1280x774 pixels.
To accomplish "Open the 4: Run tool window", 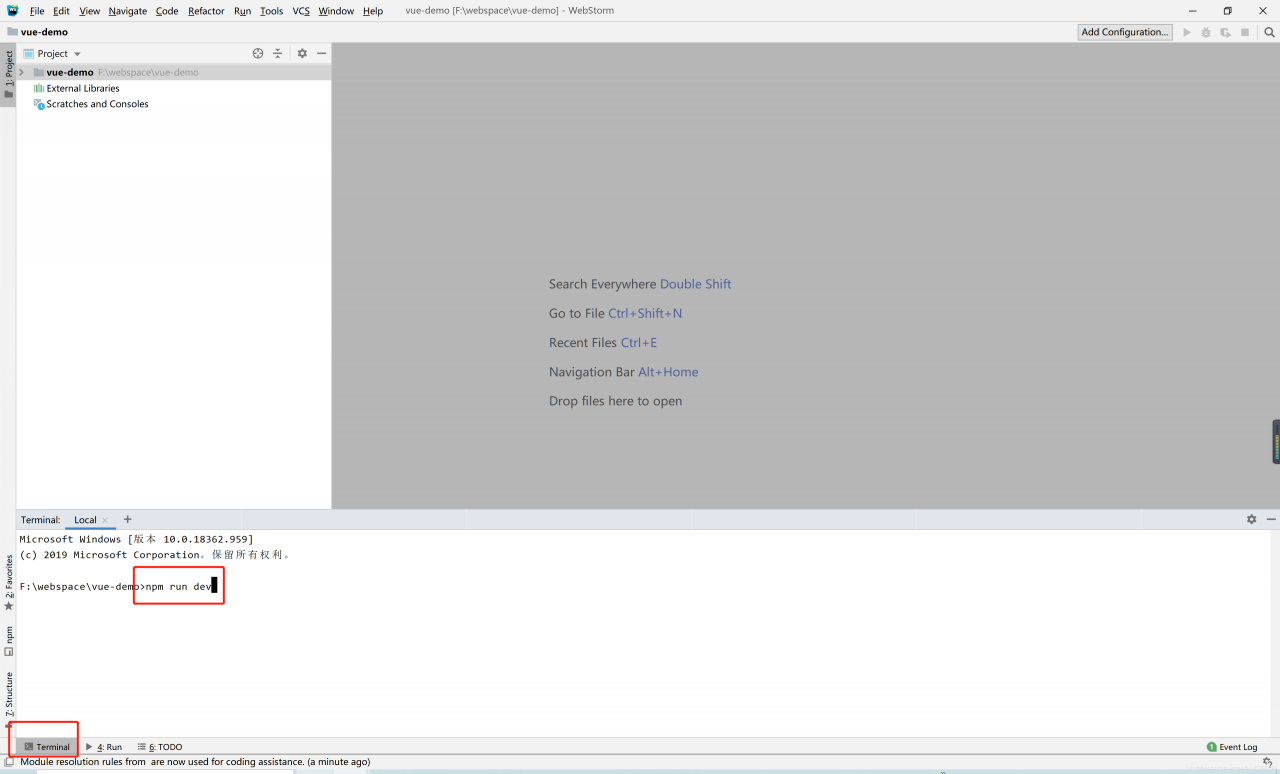I will point(104,747).
